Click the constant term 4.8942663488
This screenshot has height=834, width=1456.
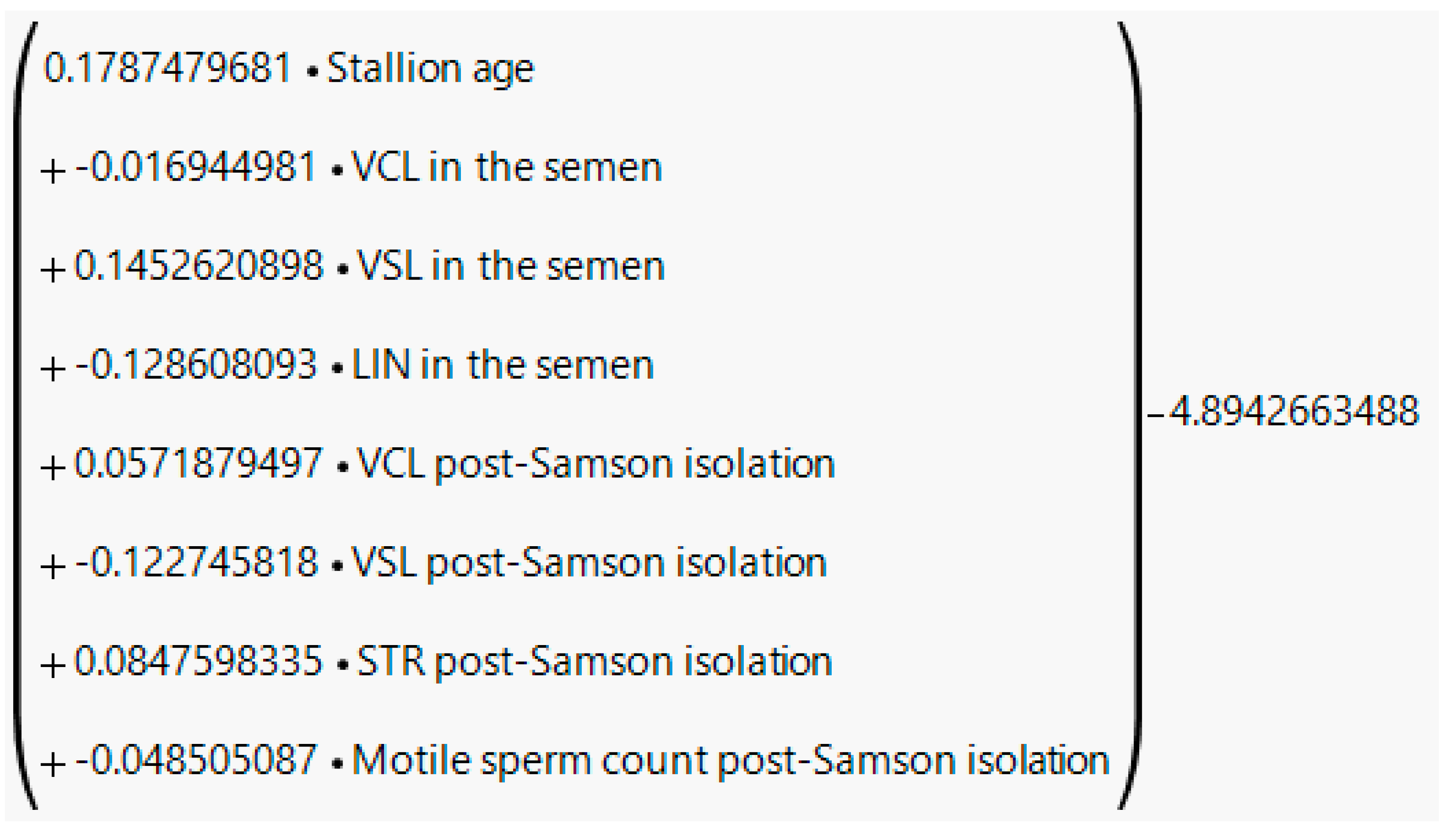coord(1294,411)
